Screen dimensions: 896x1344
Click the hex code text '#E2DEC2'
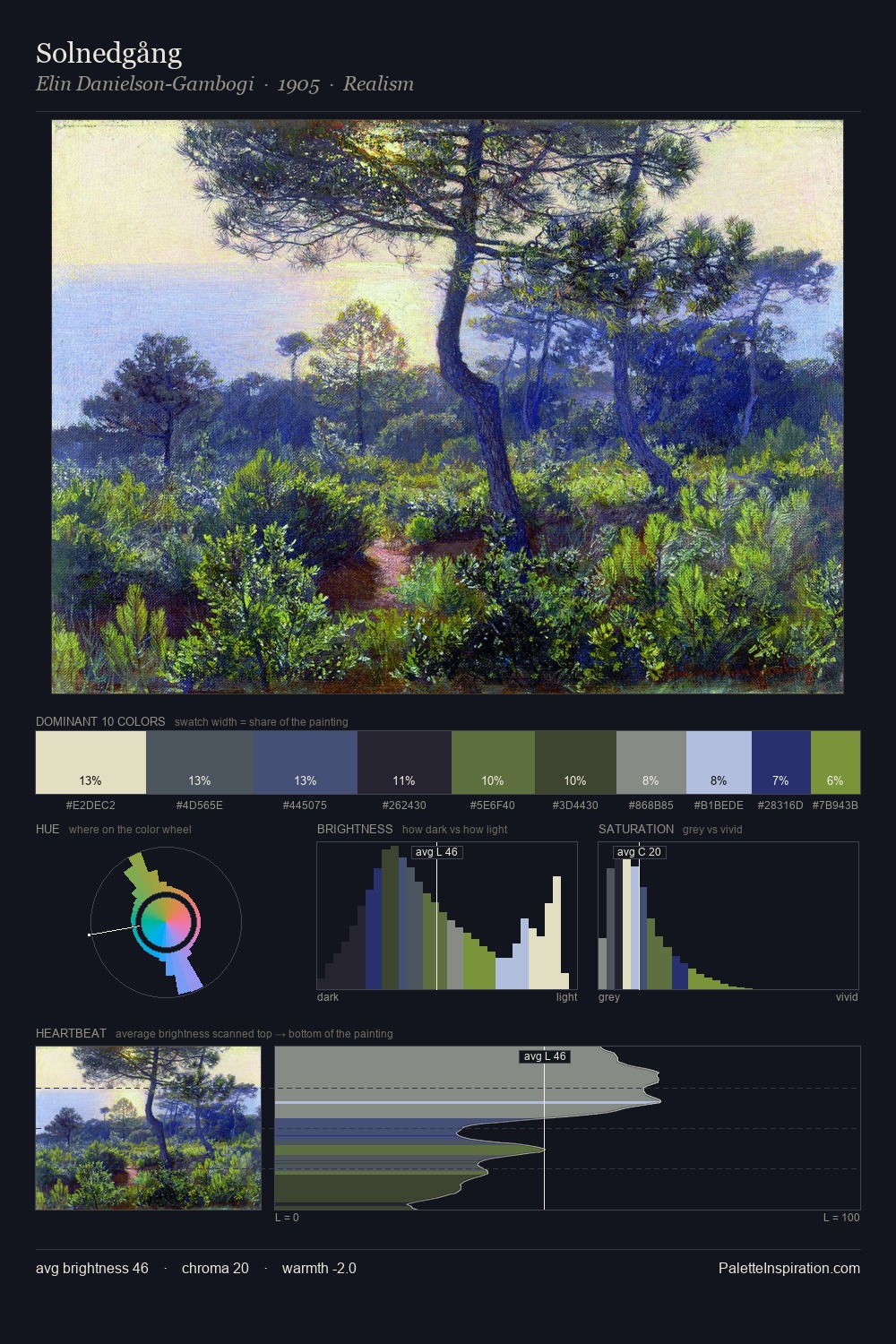click(90, 806)
